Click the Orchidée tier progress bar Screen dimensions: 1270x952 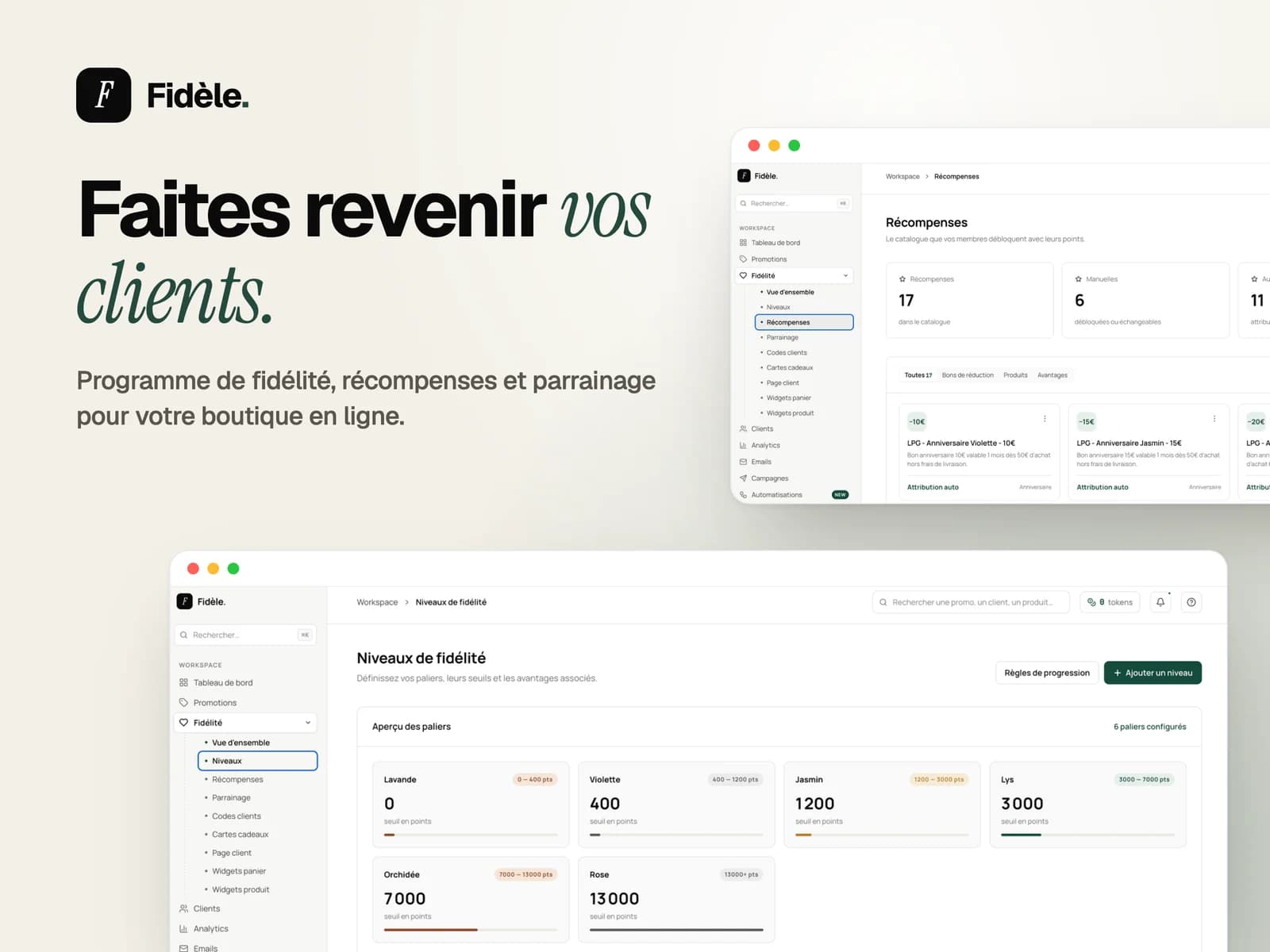coord(470,930)
